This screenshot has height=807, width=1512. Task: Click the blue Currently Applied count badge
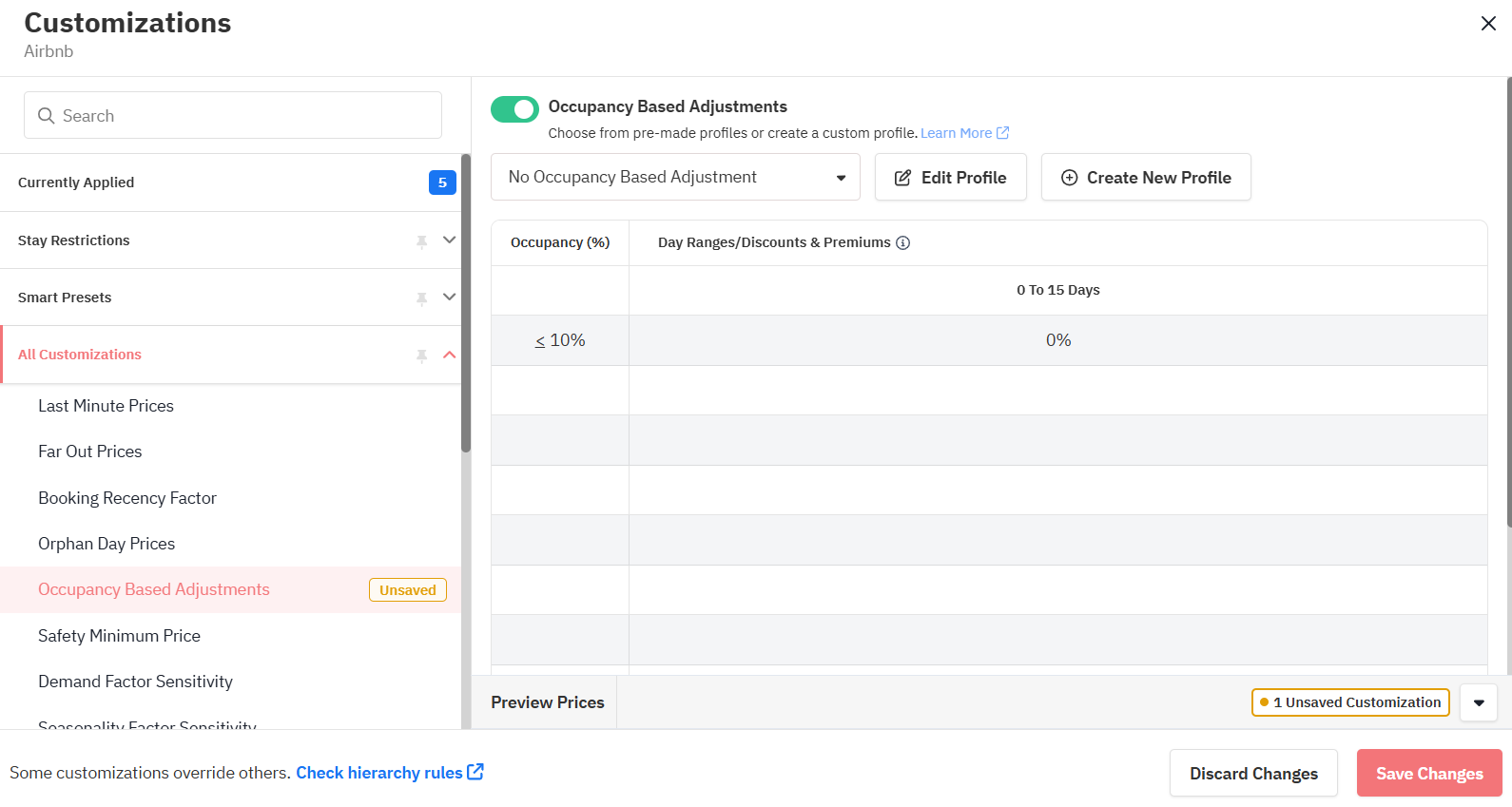coord(442,183)
